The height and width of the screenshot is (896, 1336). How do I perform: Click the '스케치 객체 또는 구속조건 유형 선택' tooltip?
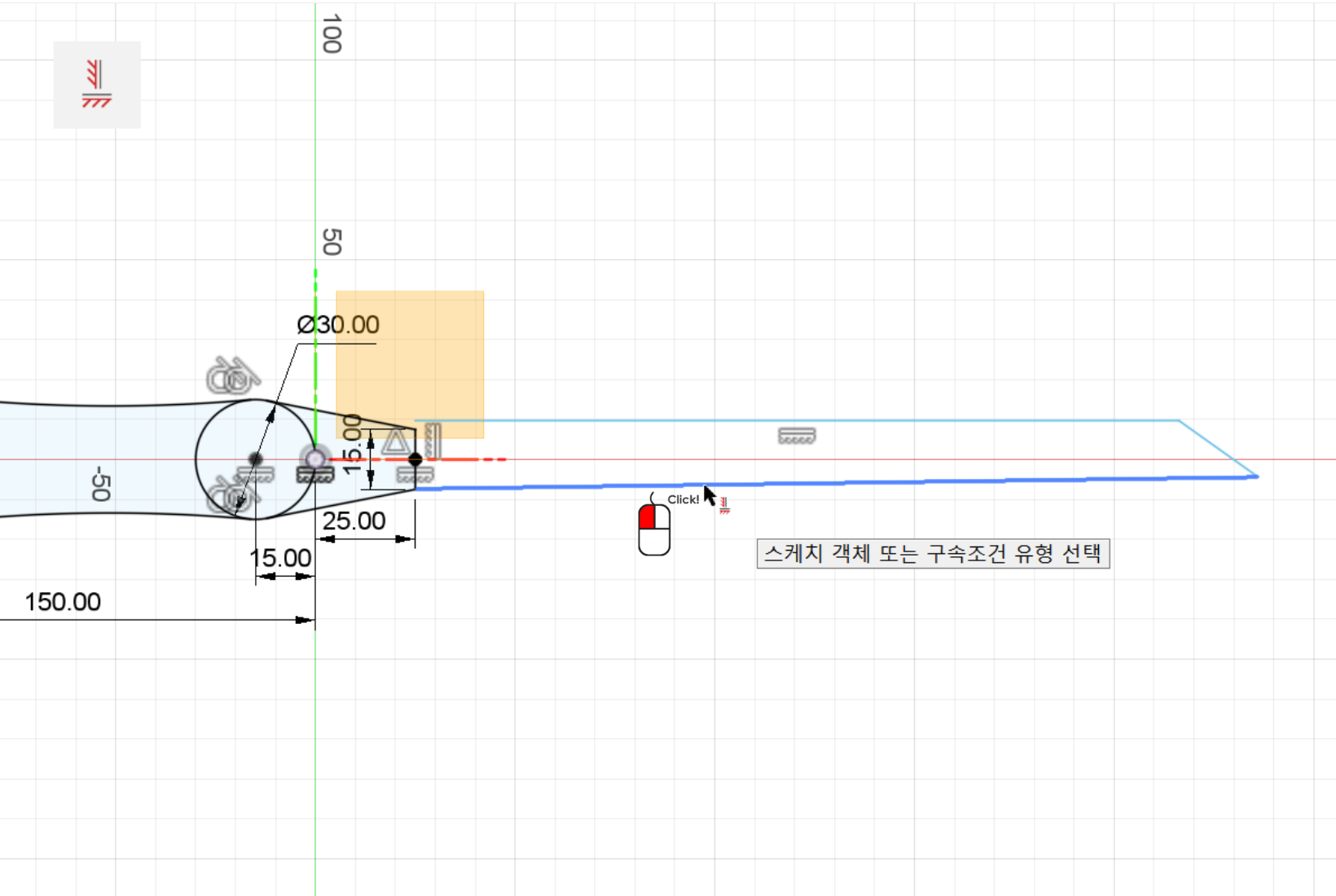click(933, 554)
